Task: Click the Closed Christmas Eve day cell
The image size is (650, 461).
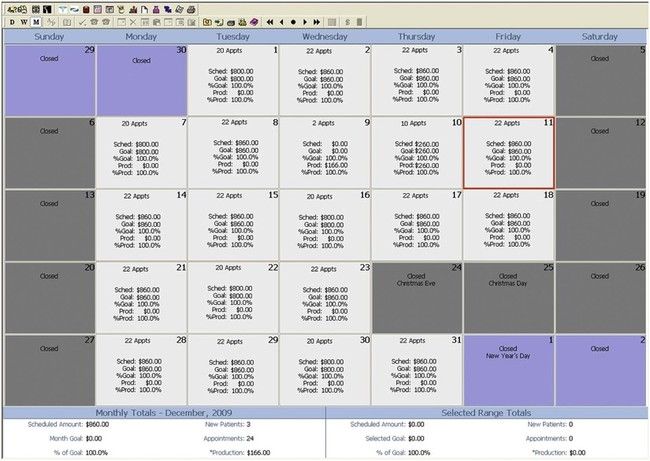Action: [x=417, y=297]
